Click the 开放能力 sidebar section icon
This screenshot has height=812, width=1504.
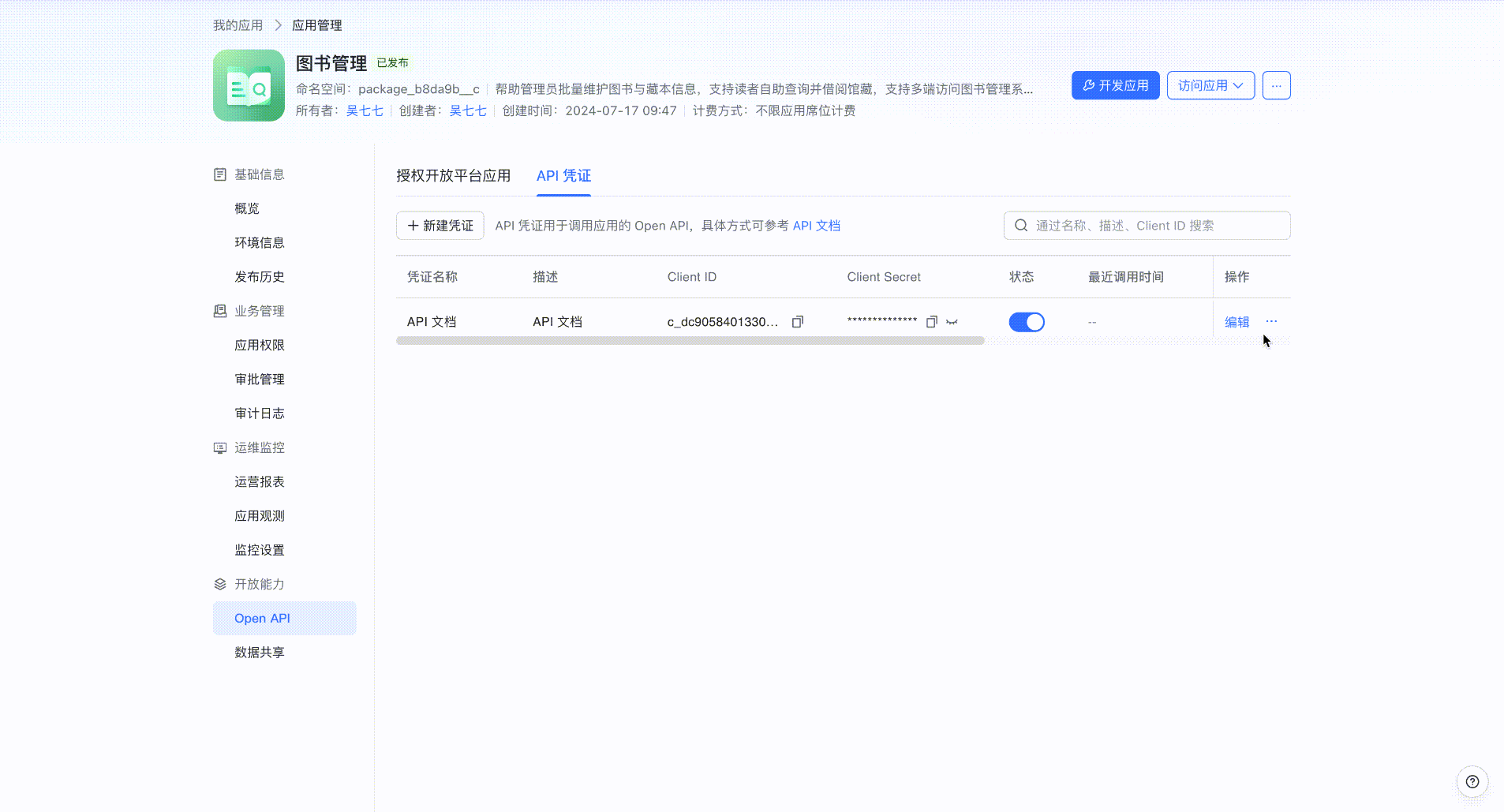(x=219, y=584)
